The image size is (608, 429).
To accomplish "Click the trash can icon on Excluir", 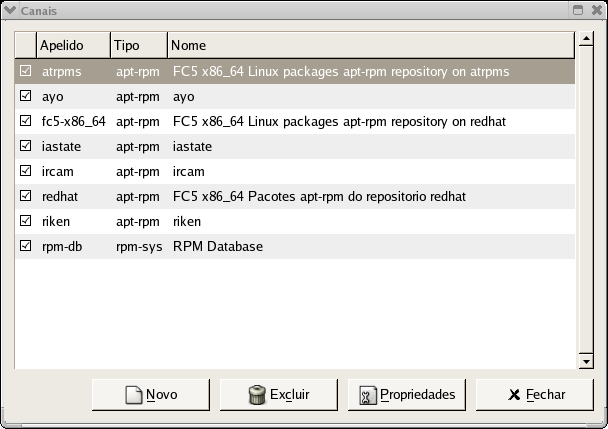I will [x=257, y=395].
